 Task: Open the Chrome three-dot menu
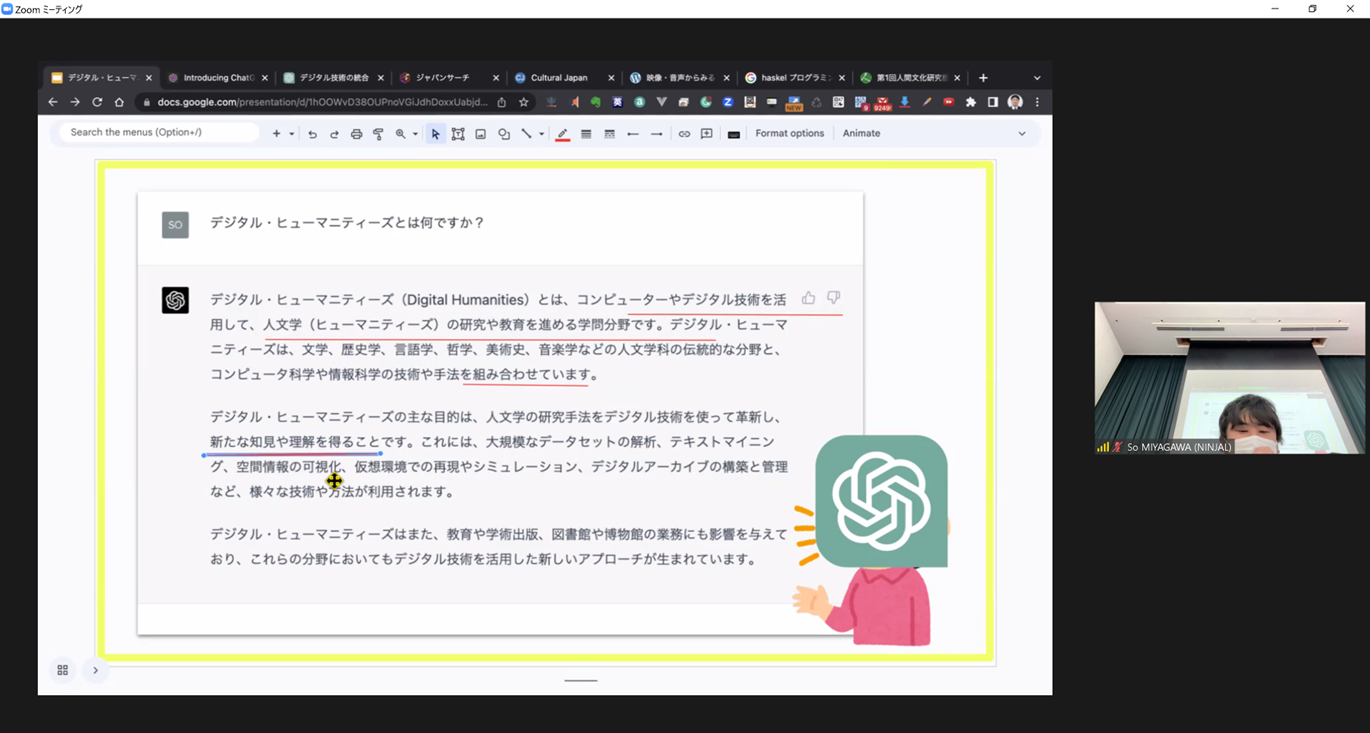pos(1037,102)
